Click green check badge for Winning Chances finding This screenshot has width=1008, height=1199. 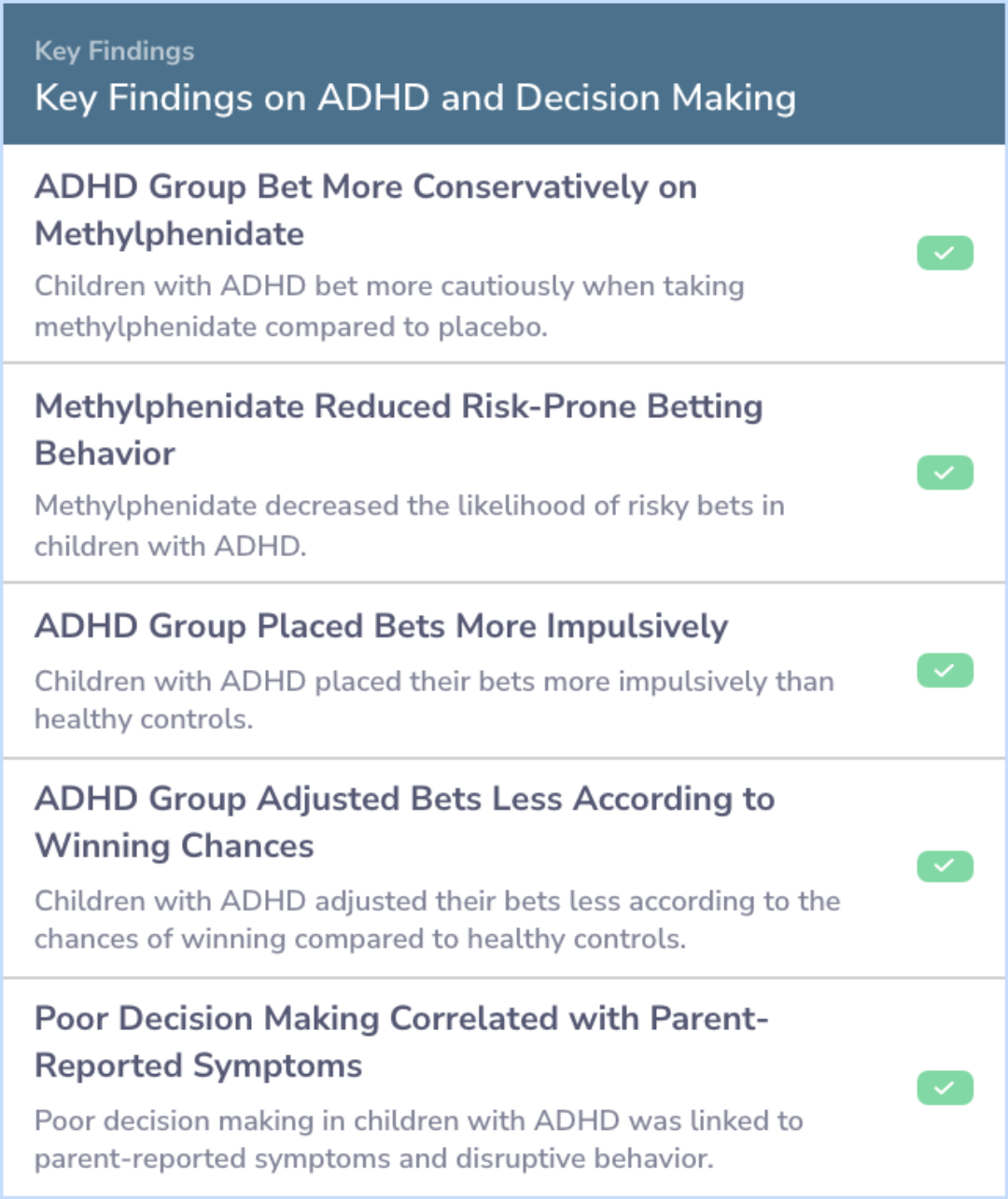(945, 867)
